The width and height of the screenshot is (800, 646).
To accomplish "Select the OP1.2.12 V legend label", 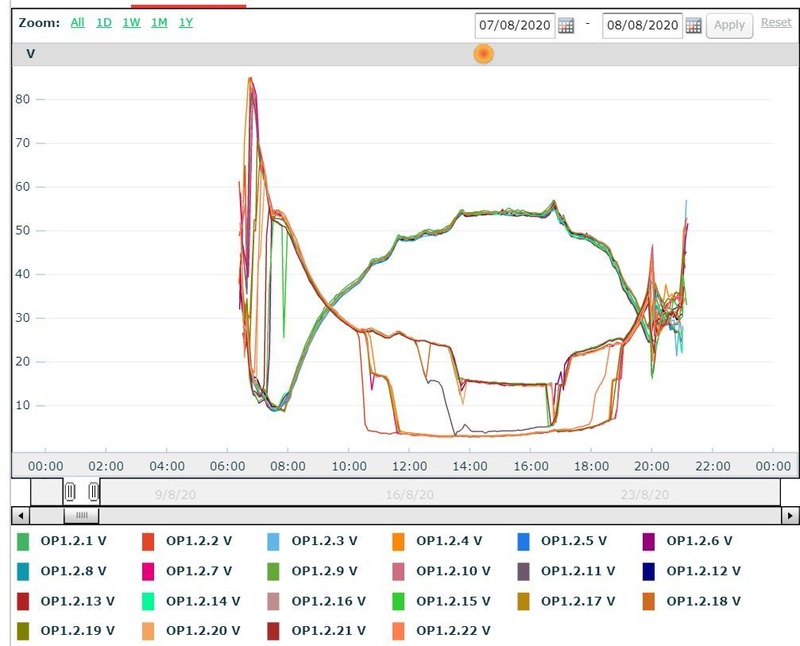I will [703, 571].
